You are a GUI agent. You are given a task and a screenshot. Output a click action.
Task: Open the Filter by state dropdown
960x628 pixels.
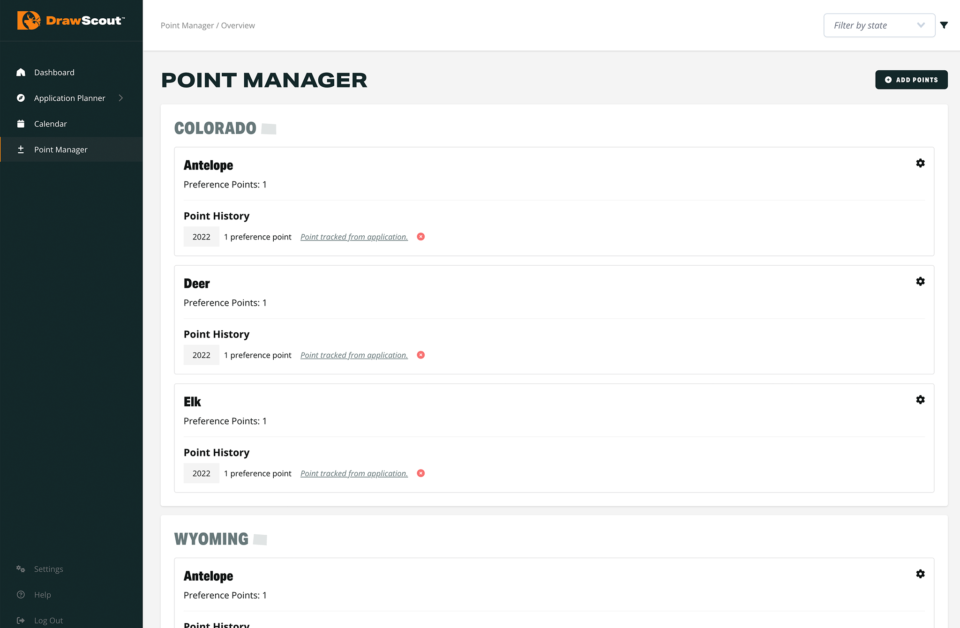coord(879,25)
